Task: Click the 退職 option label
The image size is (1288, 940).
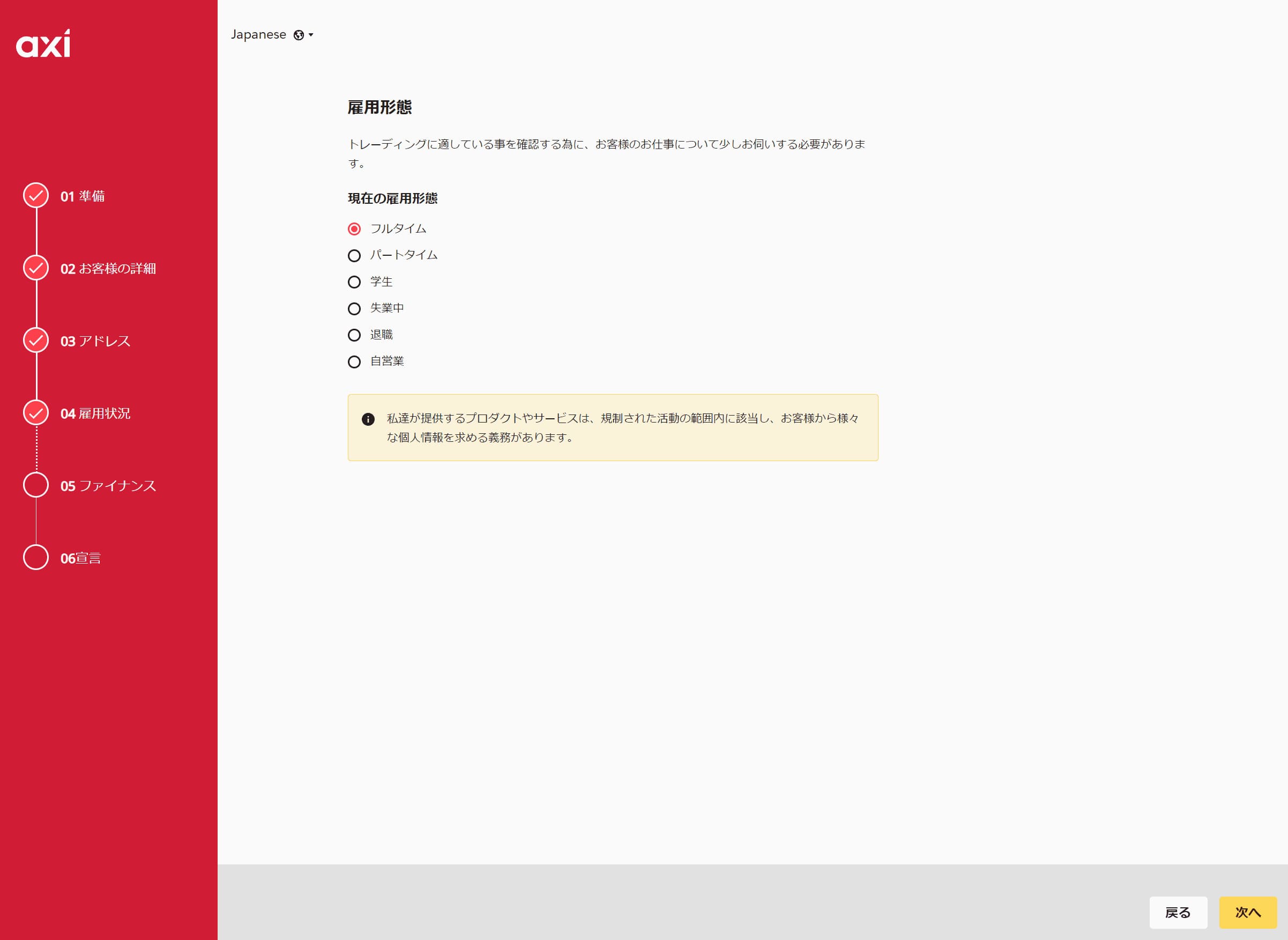Action: pyautogui.click(x=382, y=335)
